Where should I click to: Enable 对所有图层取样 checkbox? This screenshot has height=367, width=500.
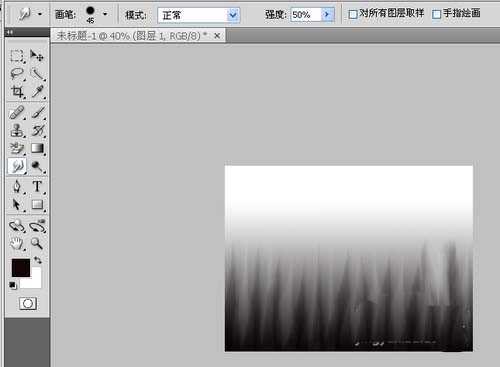point(353,14)
